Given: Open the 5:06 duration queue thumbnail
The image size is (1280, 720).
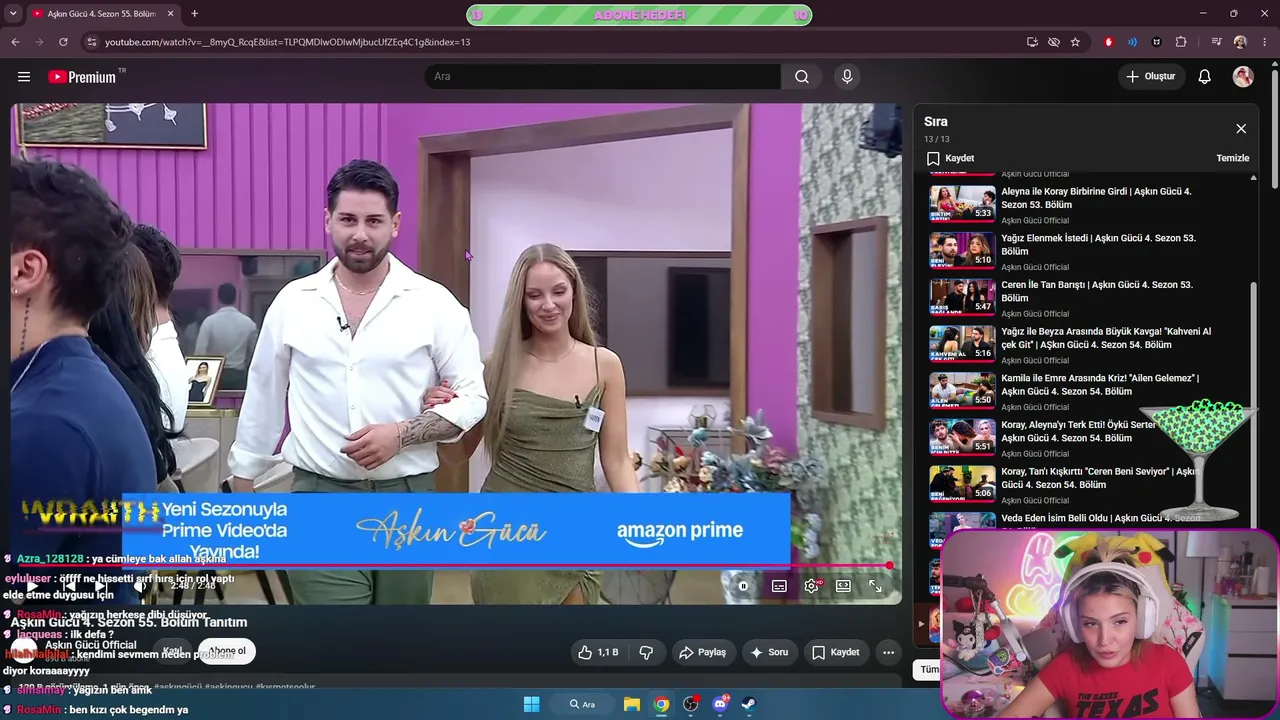Looking at the screenshot, I should click(x=962, y=484).
